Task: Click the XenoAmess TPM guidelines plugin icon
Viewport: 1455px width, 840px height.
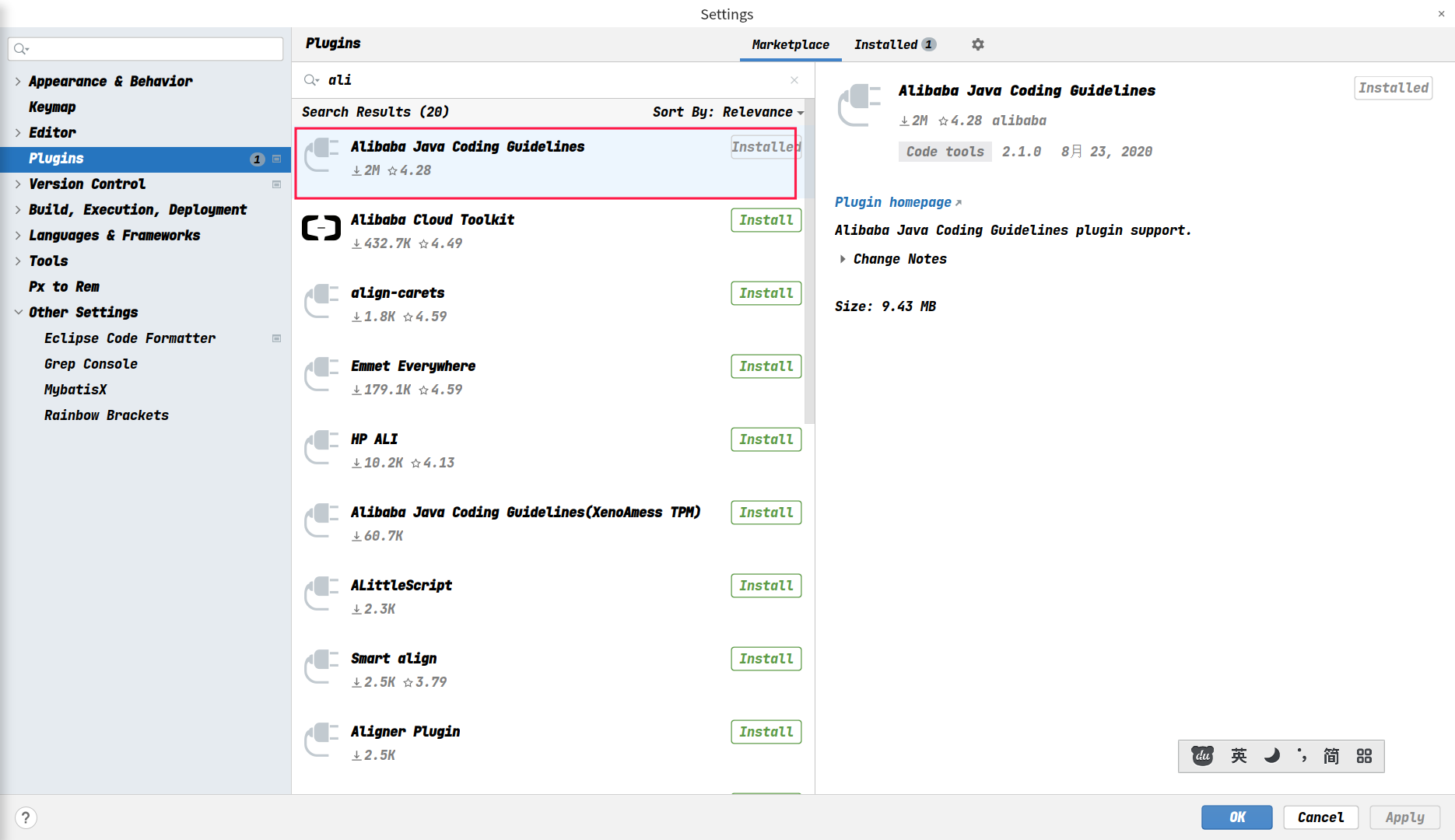Action: [x=321, y=520]
